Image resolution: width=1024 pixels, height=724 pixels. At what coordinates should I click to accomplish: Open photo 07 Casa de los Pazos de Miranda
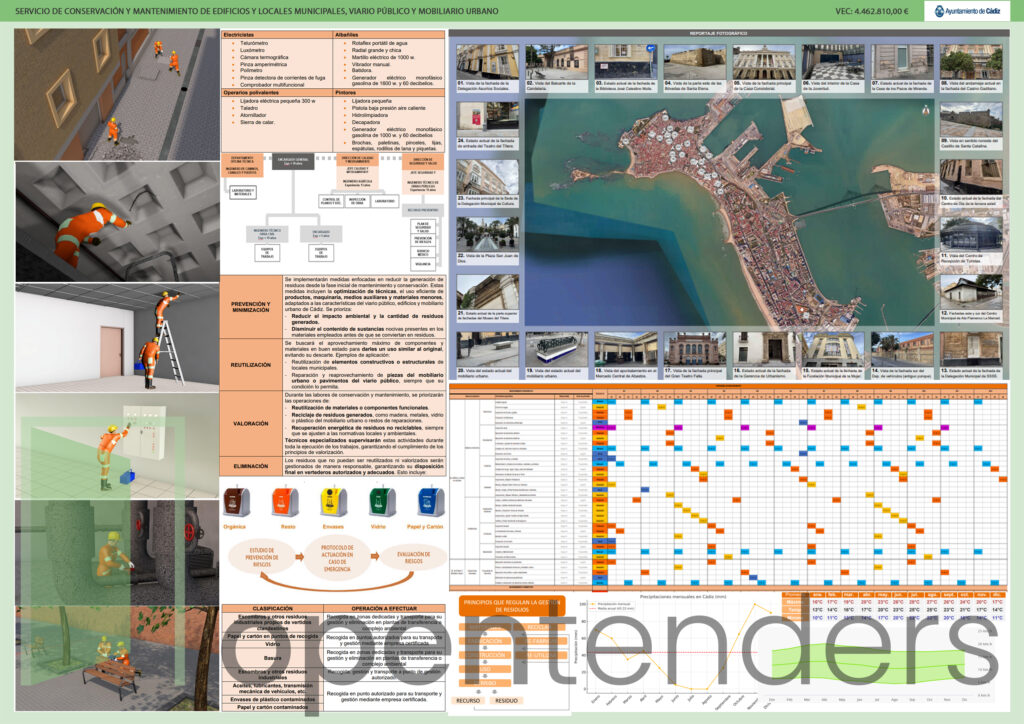pos(902,62)
